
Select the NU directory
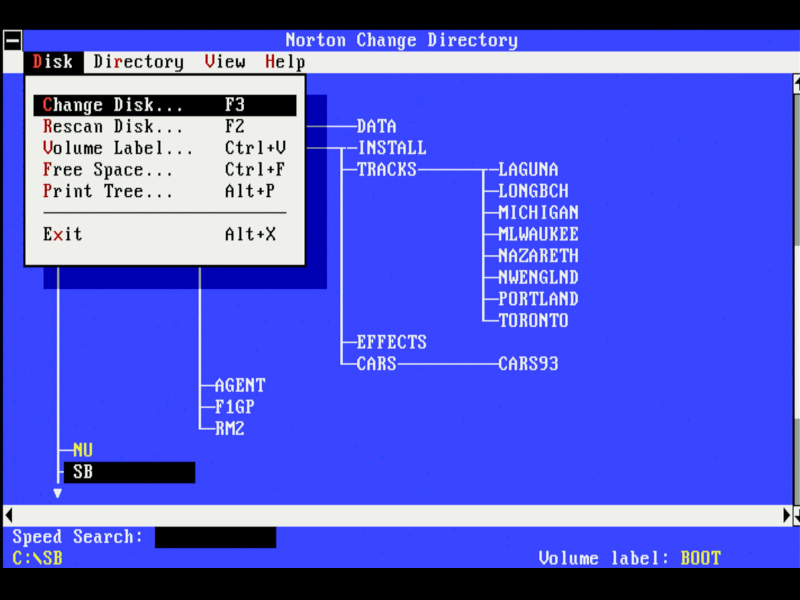[x=83, y=450]
